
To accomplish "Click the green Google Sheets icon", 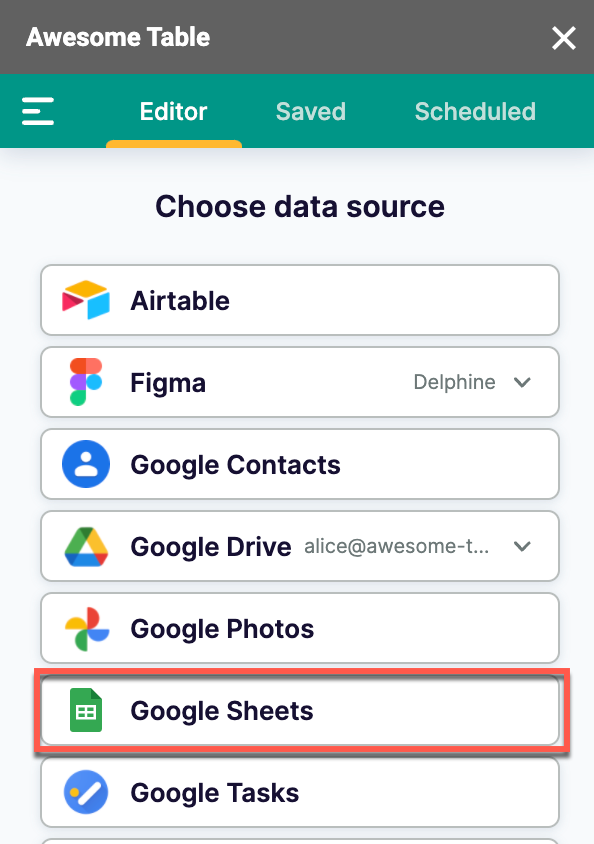I will (86, 711).
